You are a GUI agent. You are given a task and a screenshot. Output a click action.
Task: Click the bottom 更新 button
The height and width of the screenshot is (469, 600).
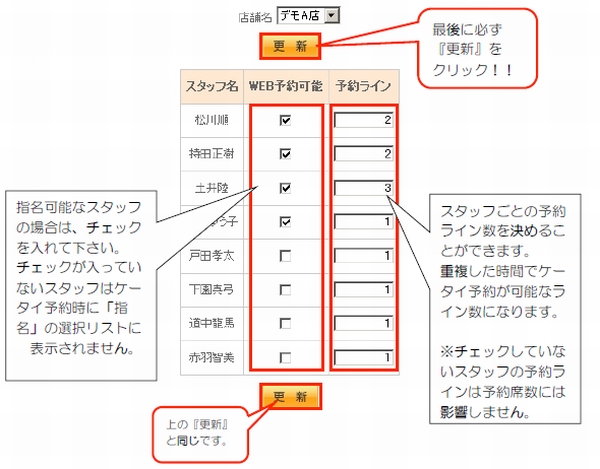point(290,397)
